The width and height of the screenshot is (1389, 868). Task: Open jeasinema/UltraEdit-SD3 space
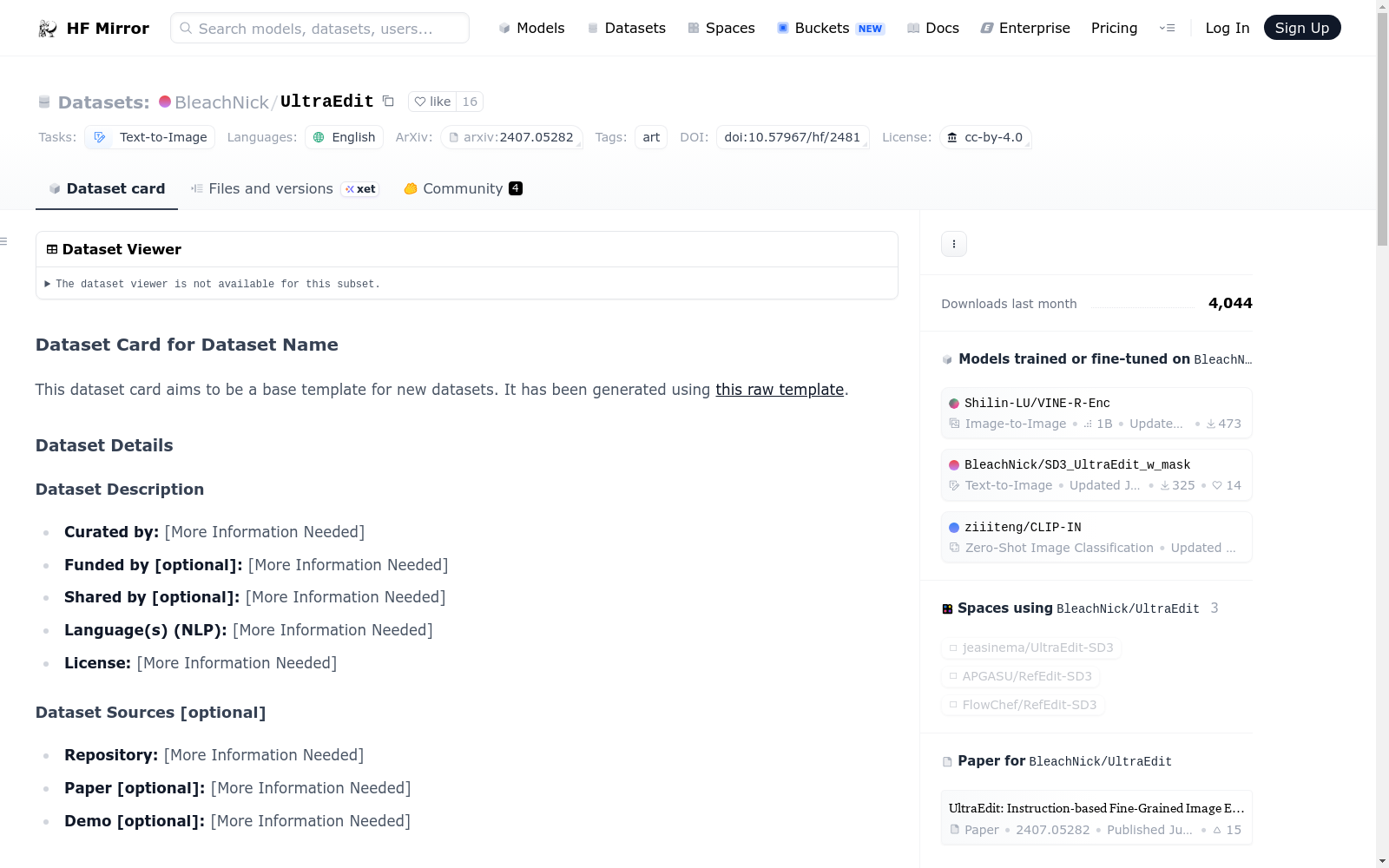[1031, 648]
